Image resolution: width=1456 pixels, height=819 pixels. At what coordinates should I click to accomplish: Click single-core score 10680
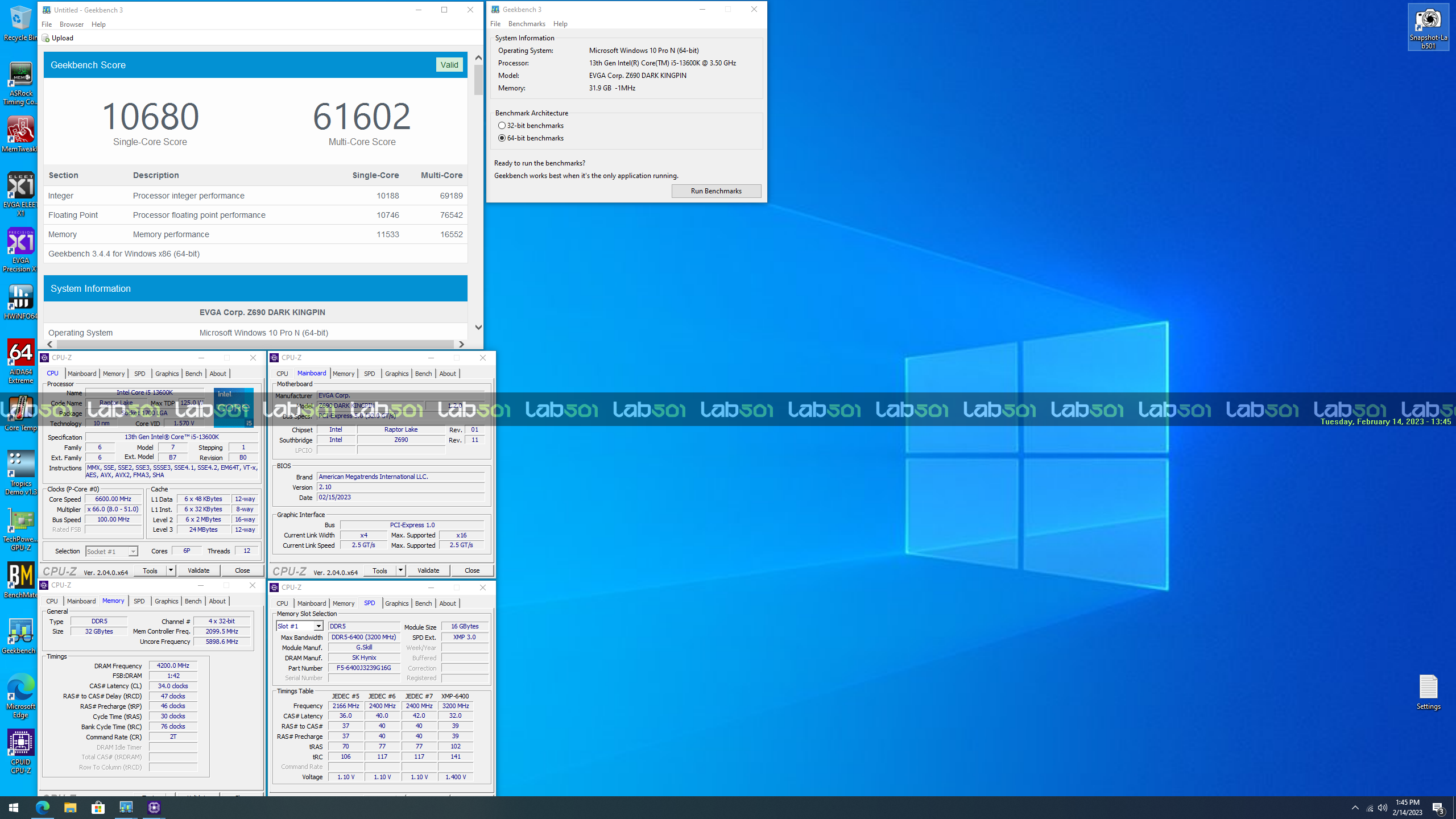[150, 116]
